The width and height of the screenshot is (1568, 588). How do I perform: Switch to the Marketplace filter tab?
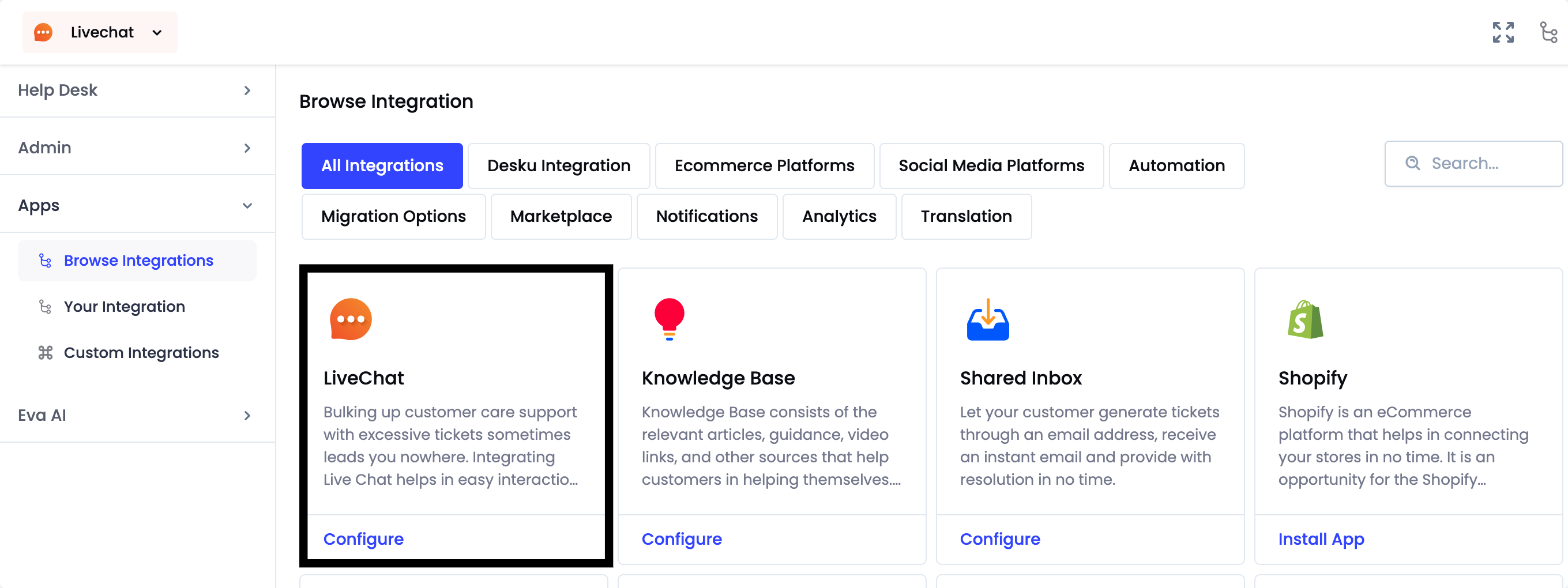click(x=561, y=216)
